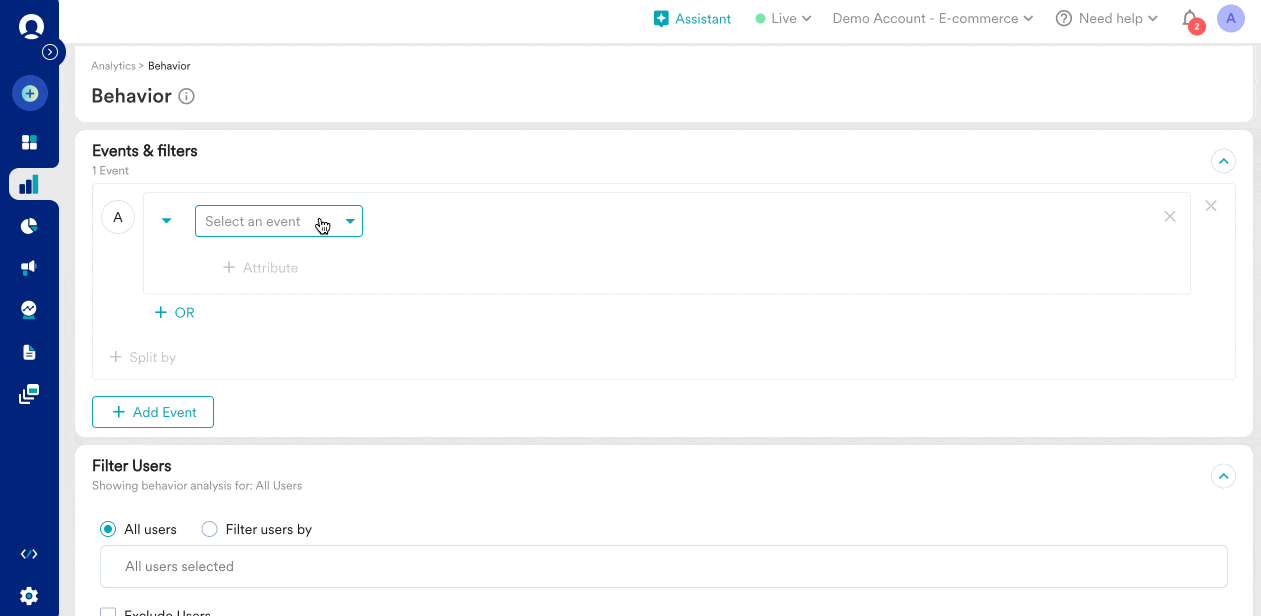Open the code brackets icon in sidebar
The height and width of the screenshot is (616, 1261).
29,554
